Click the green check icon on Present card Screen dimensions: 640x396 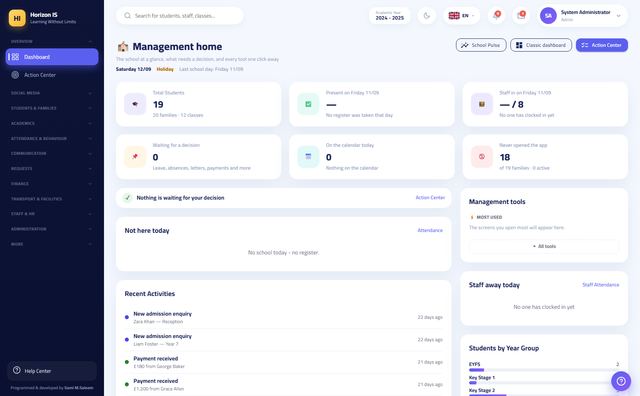pyautogui.click(x=308, y=104)
